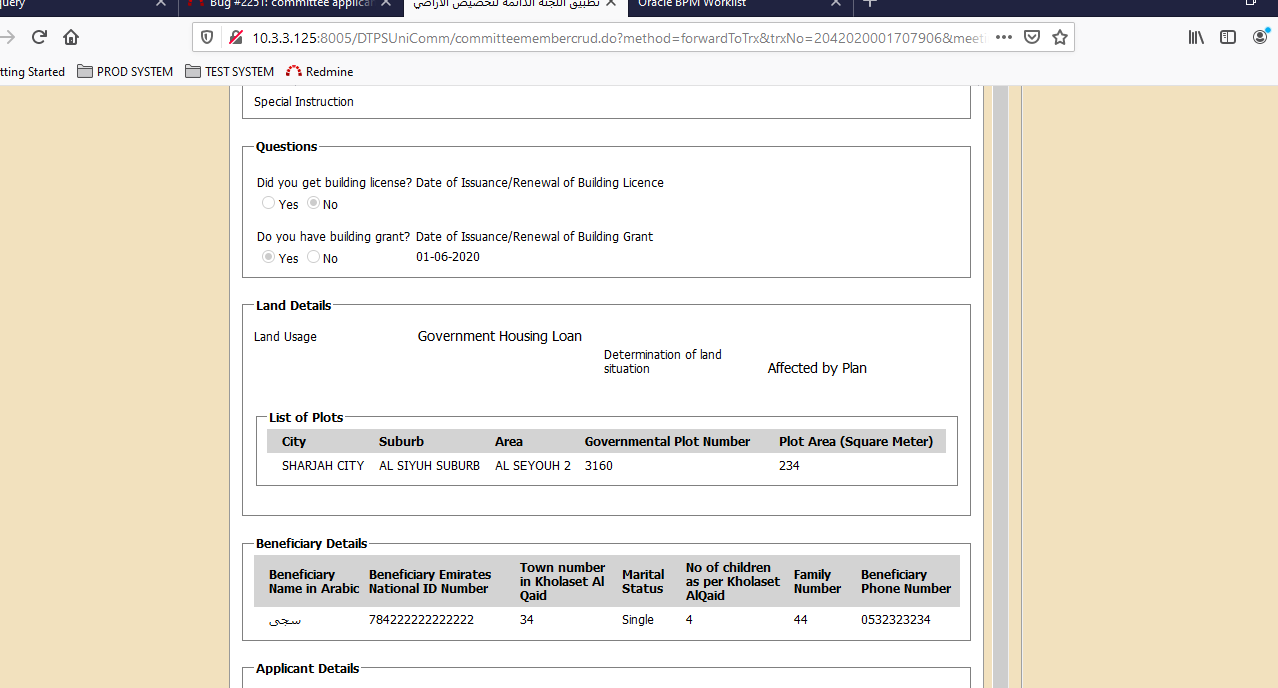Click Family Number value 44

tap(802, 620)
